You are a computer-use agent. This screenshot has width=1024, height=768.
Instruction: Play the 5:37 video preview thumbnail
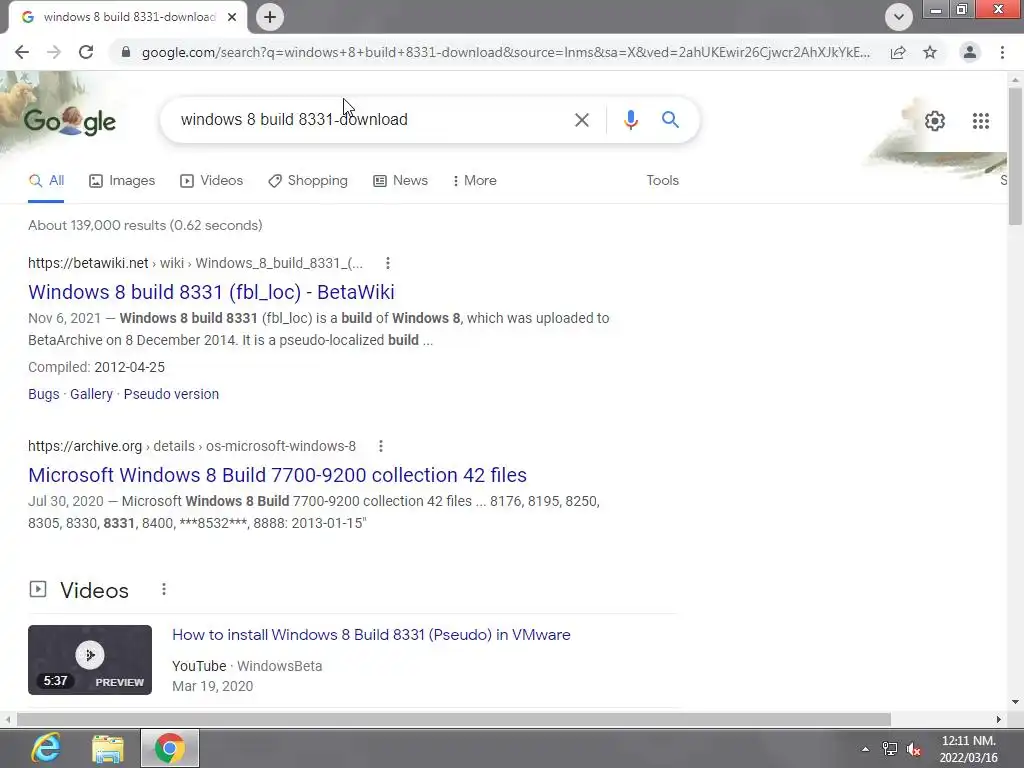pyautogui.click(x=89, y=660)
